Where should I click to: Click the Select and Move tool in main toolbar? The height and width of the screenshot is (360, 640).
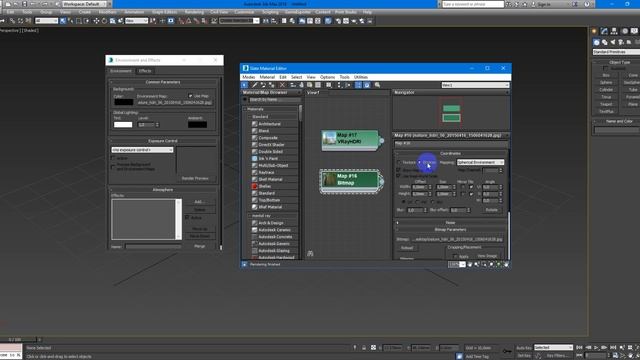tap(96, 21)
